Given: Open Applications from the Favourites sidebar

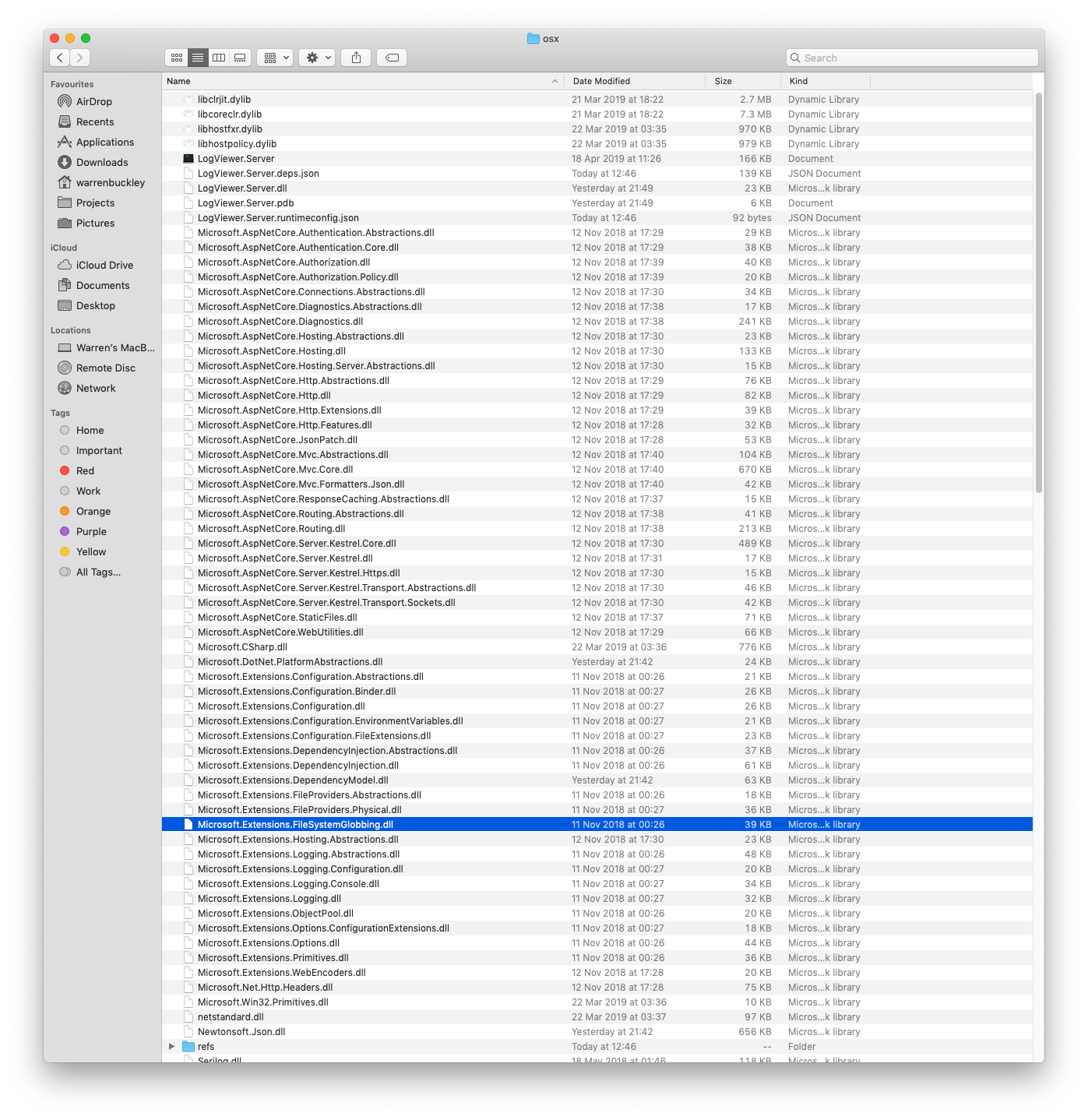Looking at the screenshot, I should (104, 142).
